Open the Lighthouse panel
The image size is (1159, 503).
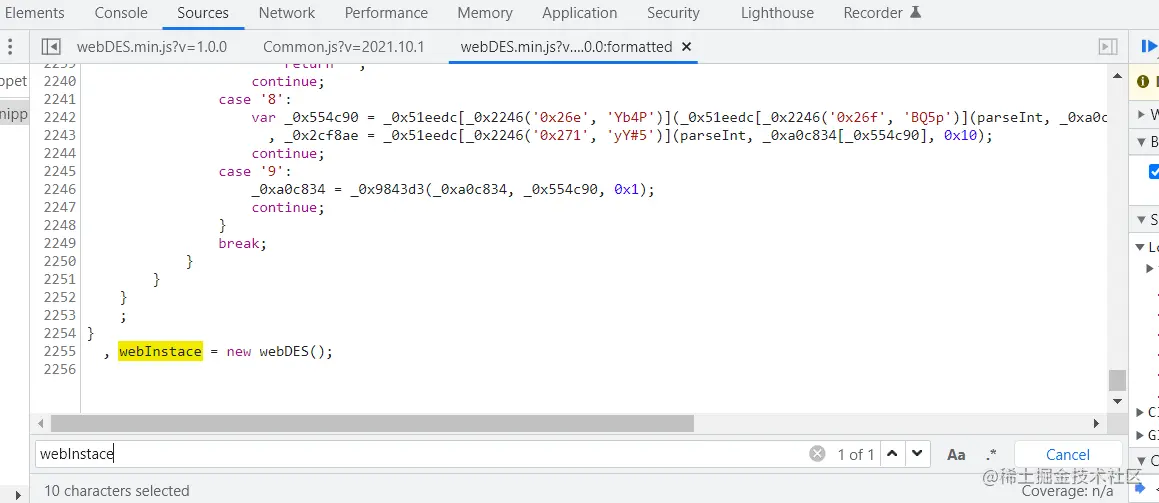[777, 13]
